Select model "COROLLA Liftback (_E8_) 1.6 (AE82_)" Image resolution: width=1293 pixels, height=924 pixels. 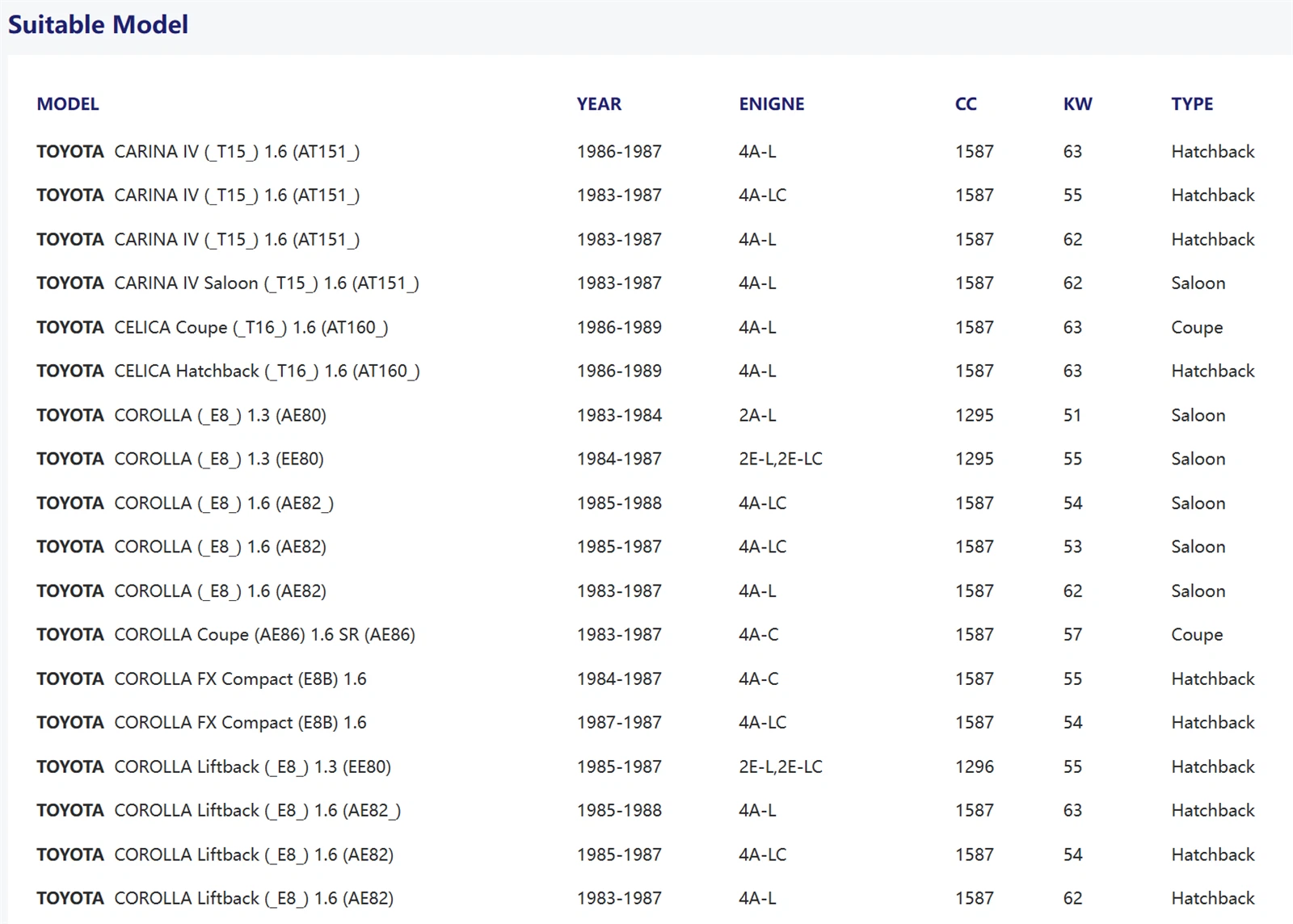click(258, 810)
